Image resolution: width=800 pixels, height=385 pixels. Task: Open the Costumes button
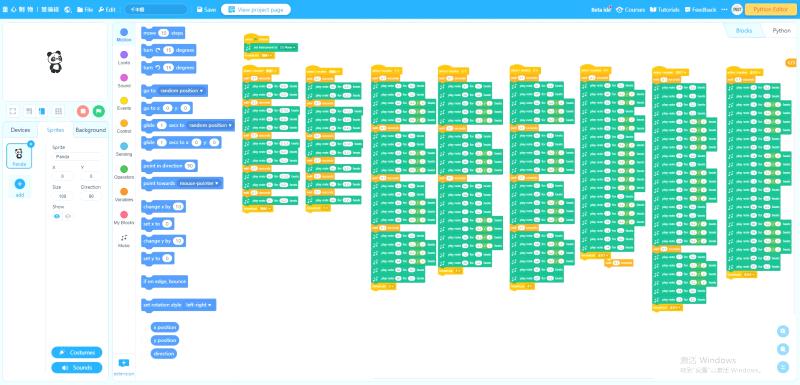77,352
